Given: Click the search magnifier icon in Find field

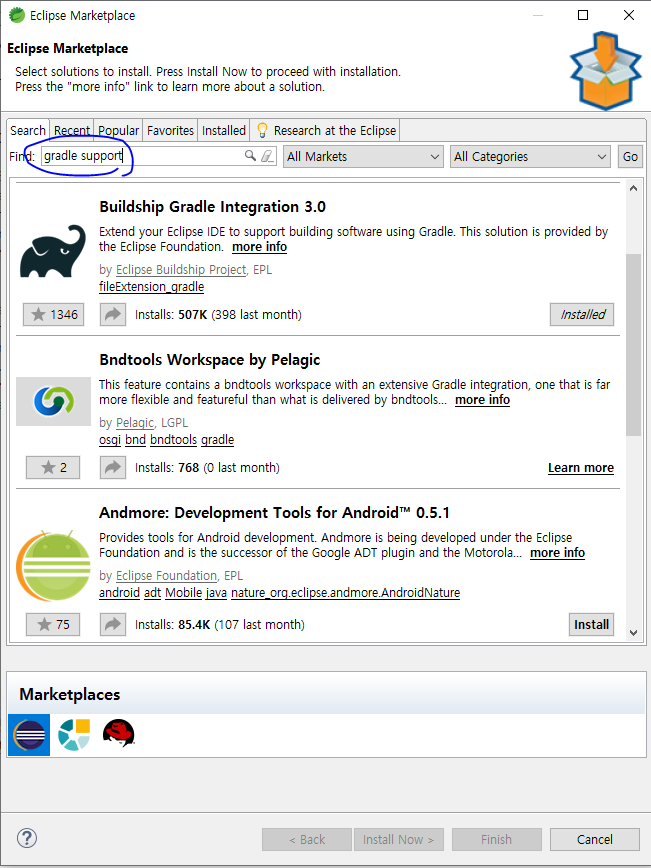Looking at the screenshot, I should point(250,156).
